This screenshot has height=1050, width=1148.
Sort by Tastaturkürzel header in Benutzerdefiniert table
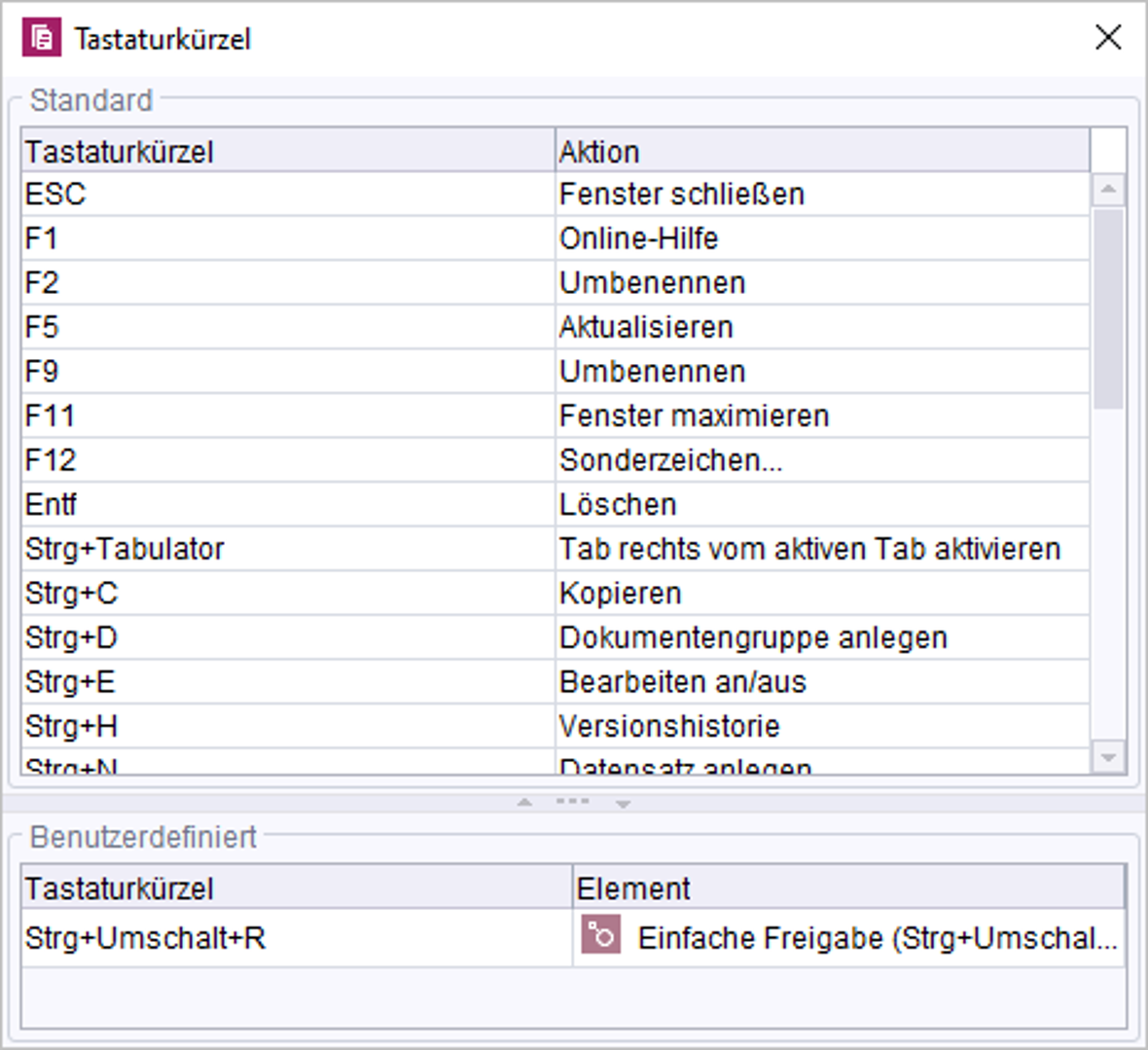[298, 887]
